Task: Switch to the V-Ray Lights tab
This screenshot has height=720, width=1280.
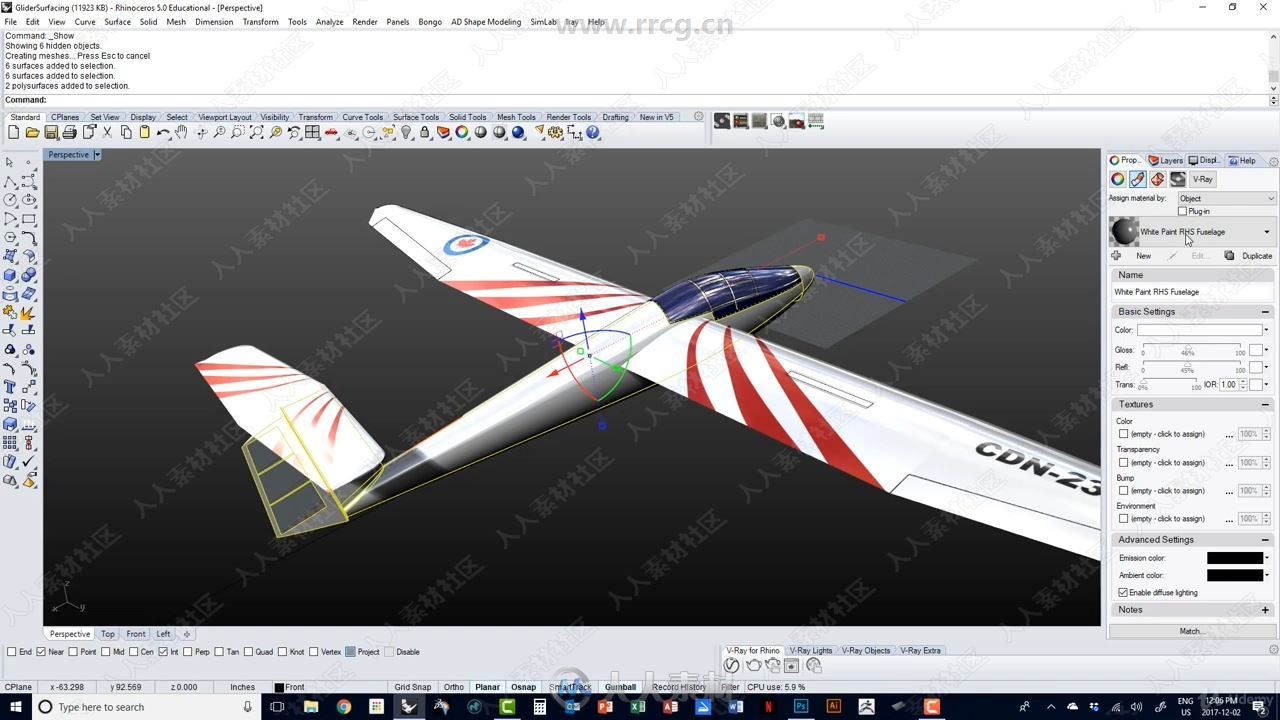Action: [809, 650]
